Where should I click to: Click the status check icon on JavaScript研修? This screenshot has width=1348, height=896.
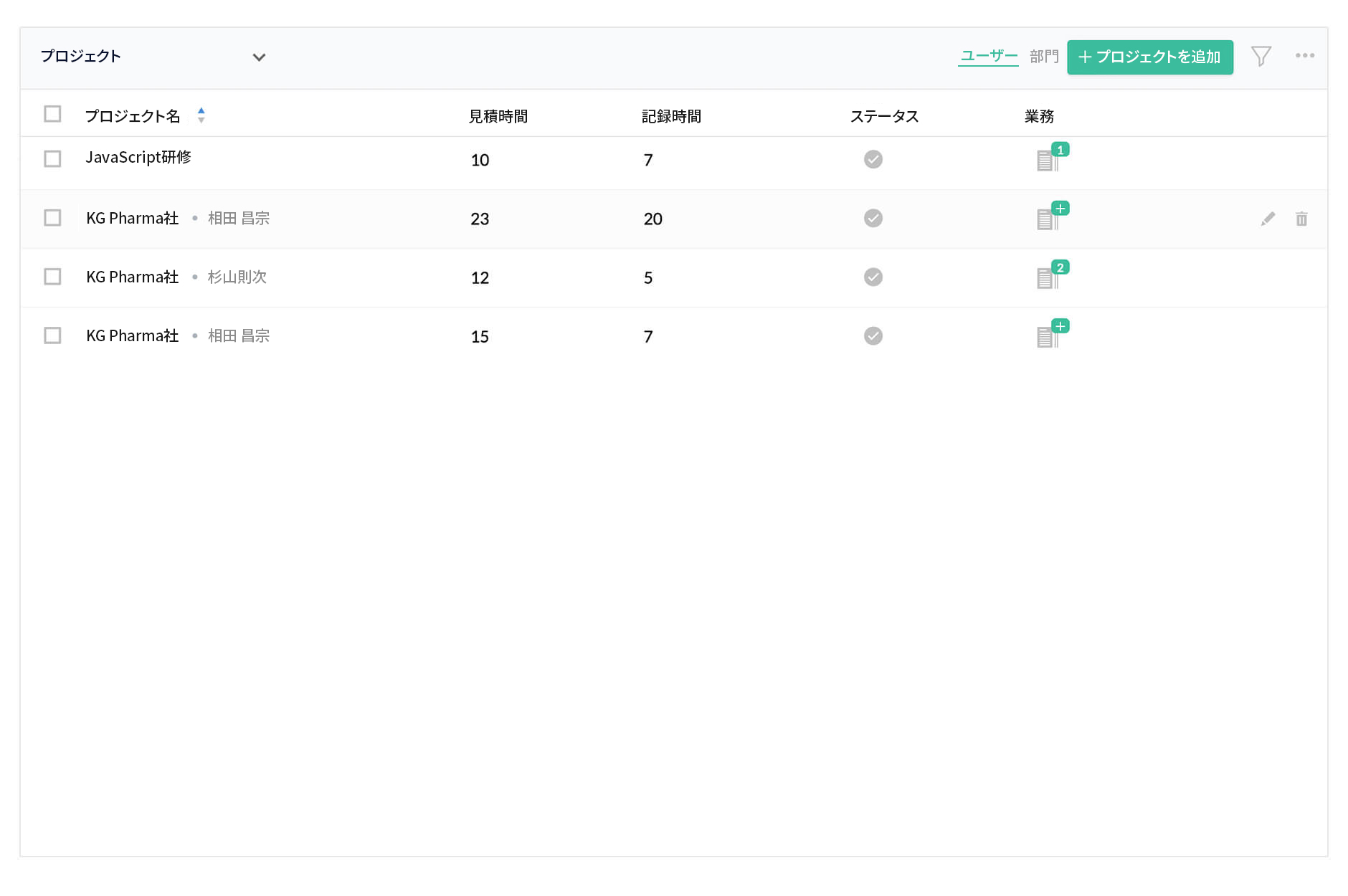click(x=873, y=159)
